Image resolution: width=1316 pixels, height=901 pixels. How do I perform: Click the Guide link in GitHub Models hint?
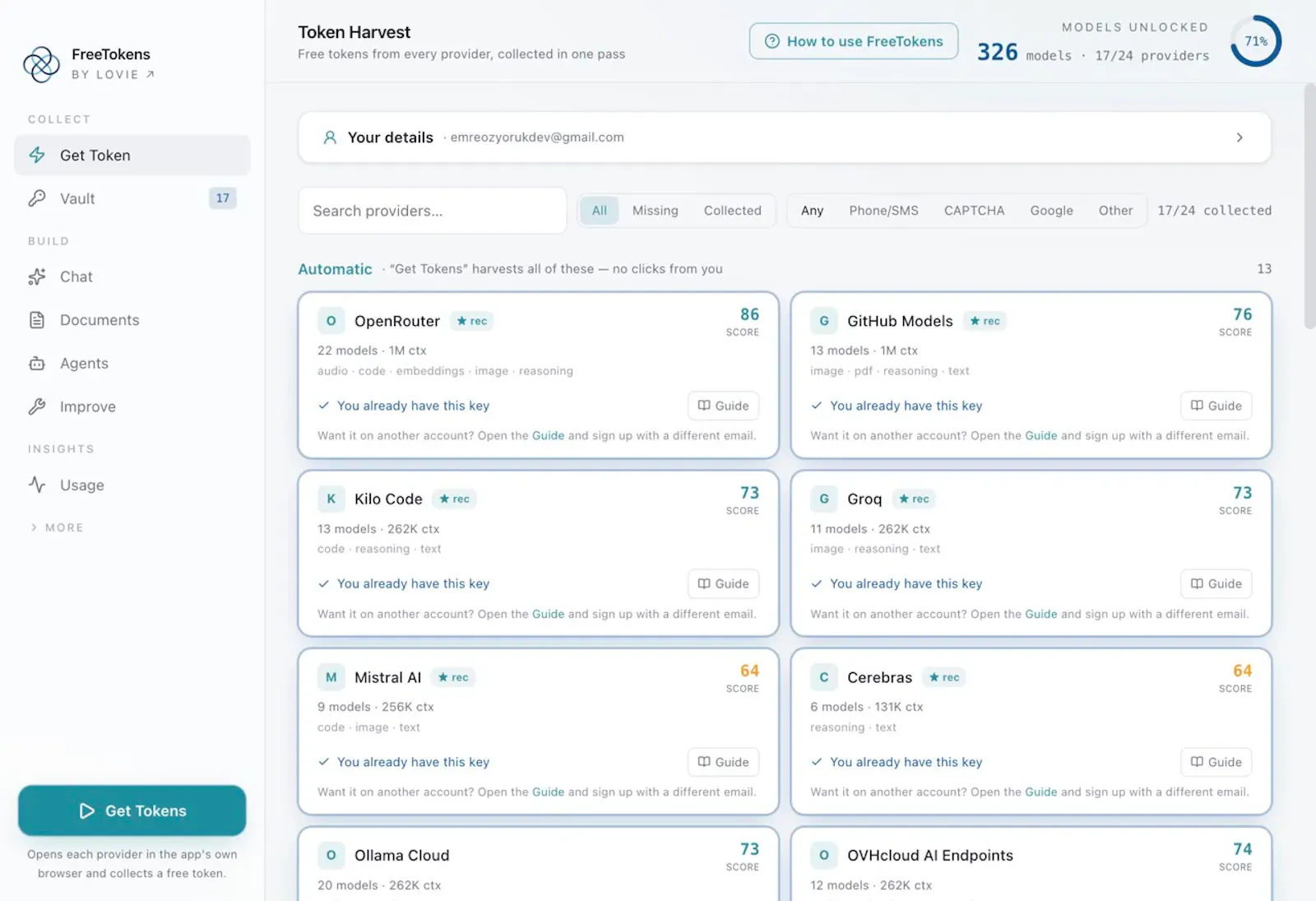click(x=1041, y=436)
